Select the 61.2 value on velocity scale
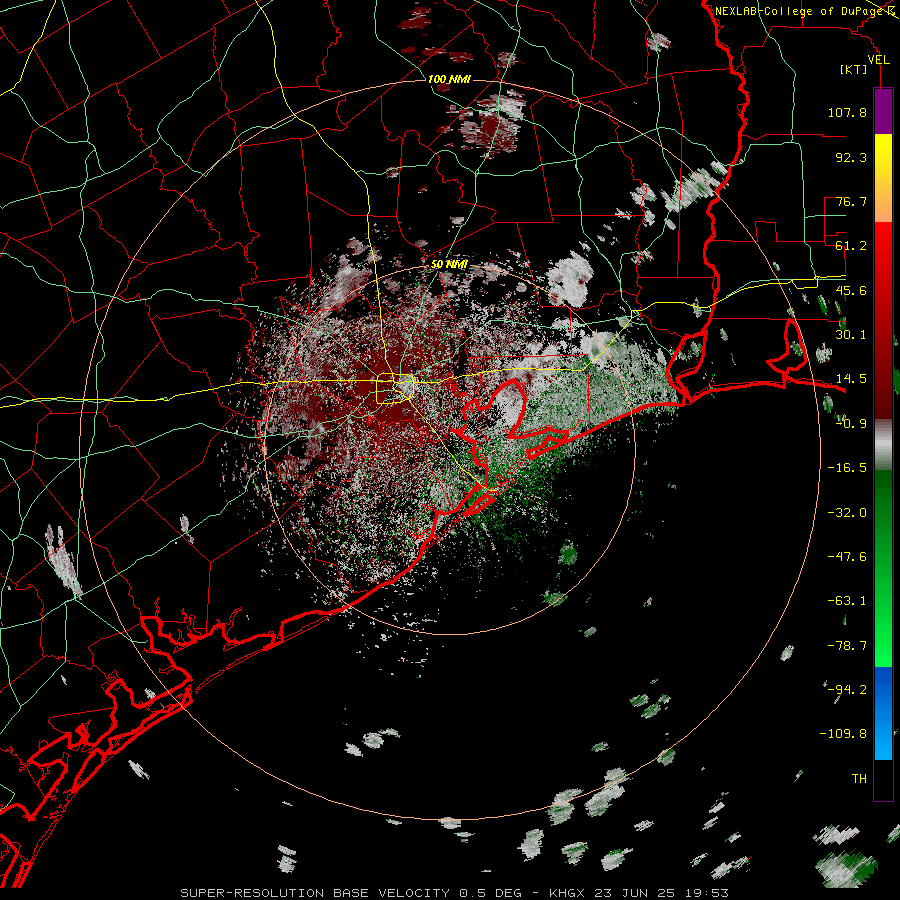The width and height of the screenshot is (900, 900). 851,246
